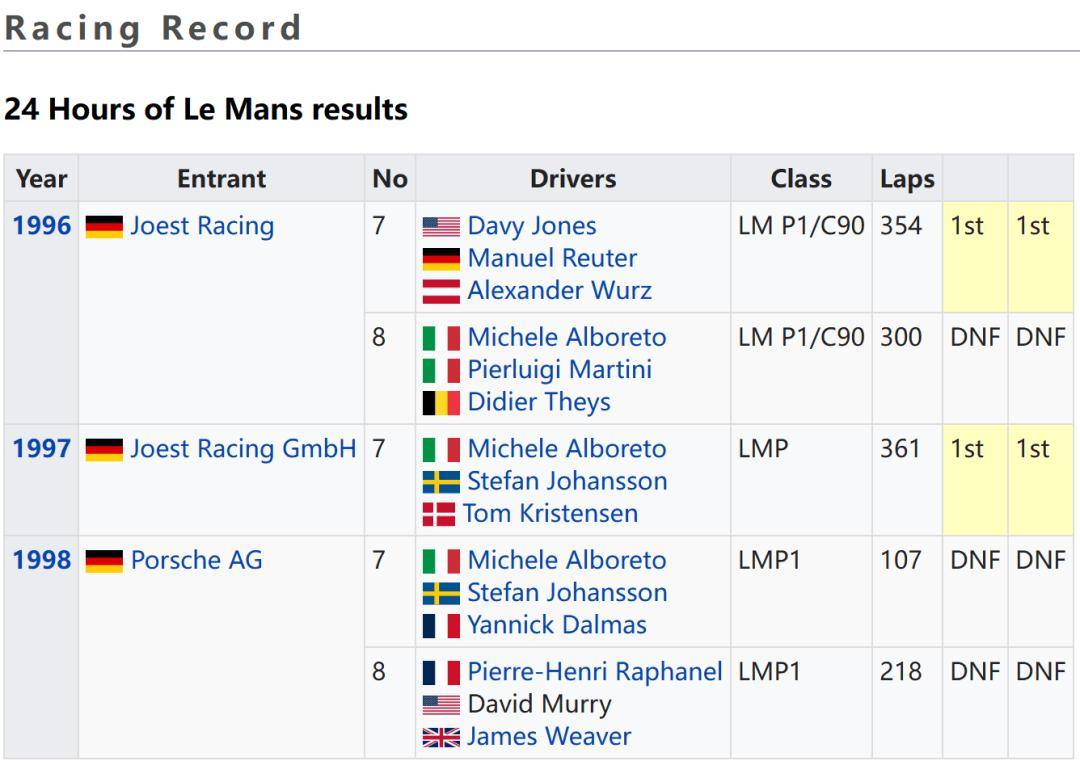Click the Belgian flag beside Didier Theys
This screenshot has width=1080, height=761.
[441, 403]
